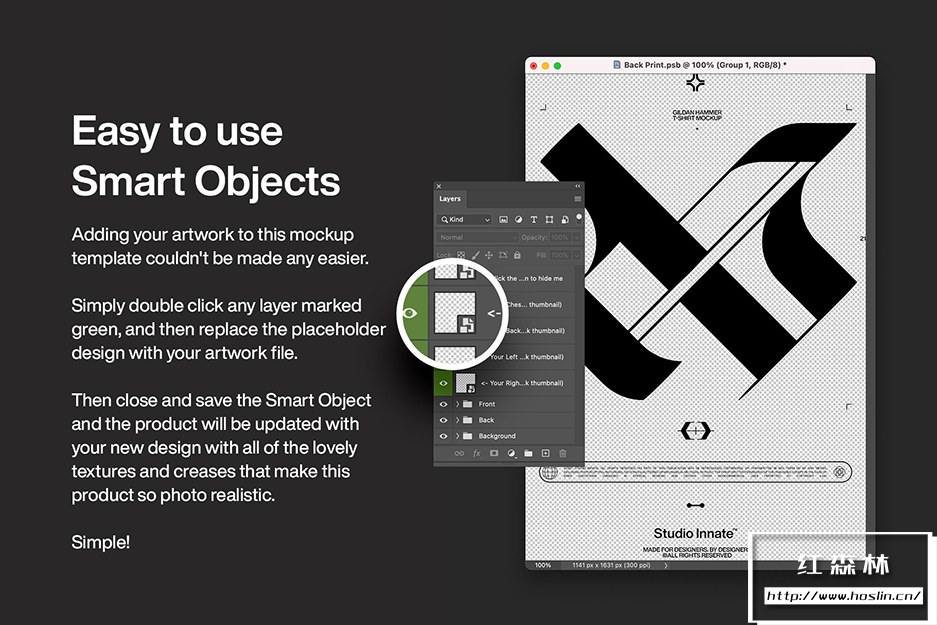937x625 pixels.
Task: Create a new group folder icon
Action: (x=528, y=454)
